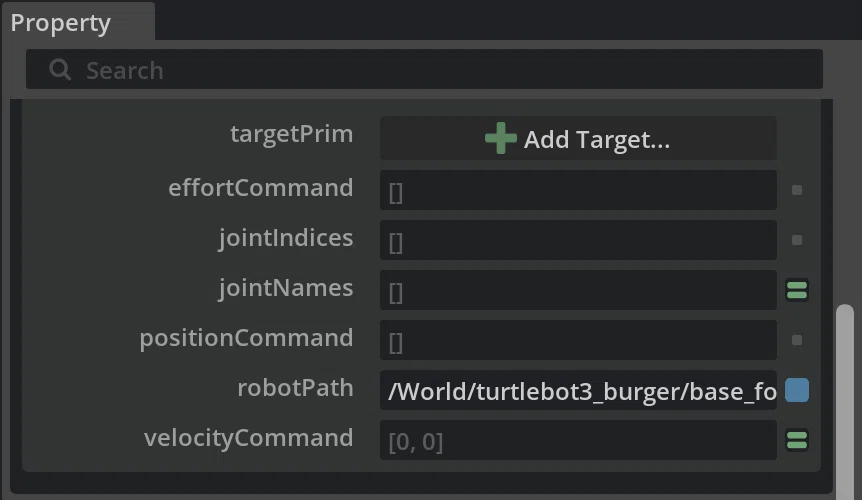Click the jointIndices value field

pyautogui.click(x=578, y=240)
